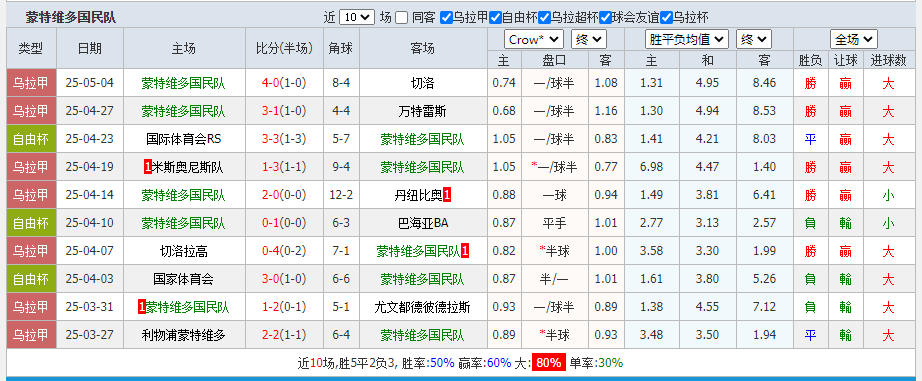Uncheck the 球会友谊 league filter
Screen dimensions: 922x381
[605, 18]
